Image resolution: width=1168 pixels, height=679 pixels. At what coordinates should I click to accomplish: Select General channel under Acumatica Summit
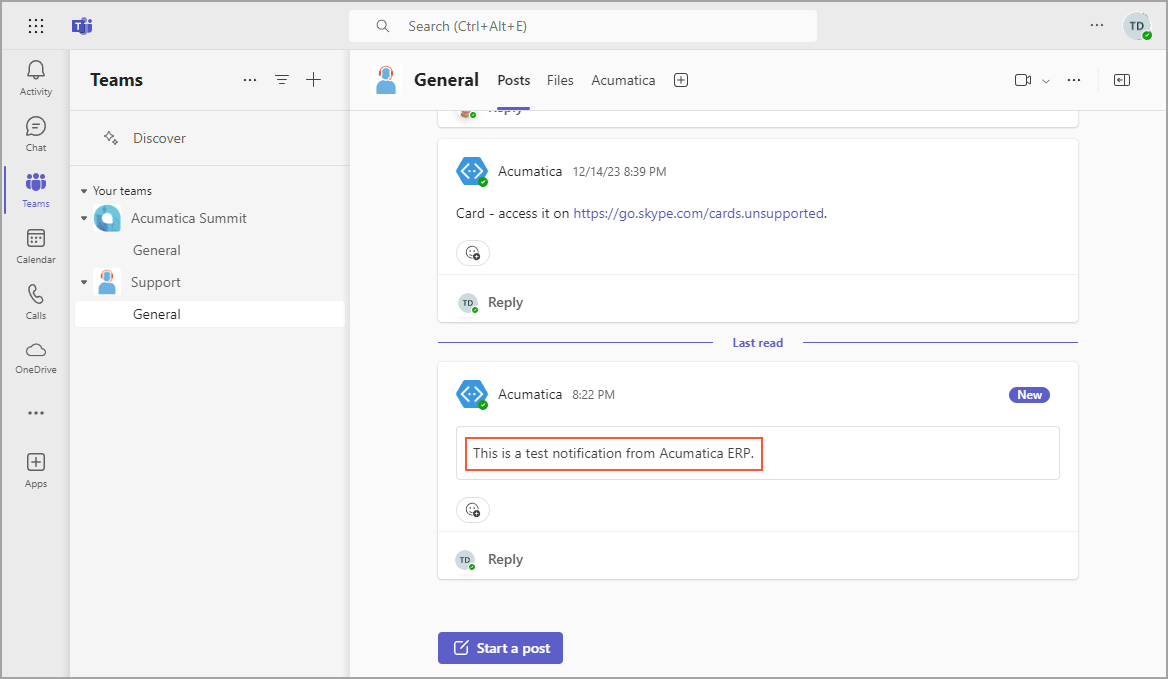tap(157, 250)
